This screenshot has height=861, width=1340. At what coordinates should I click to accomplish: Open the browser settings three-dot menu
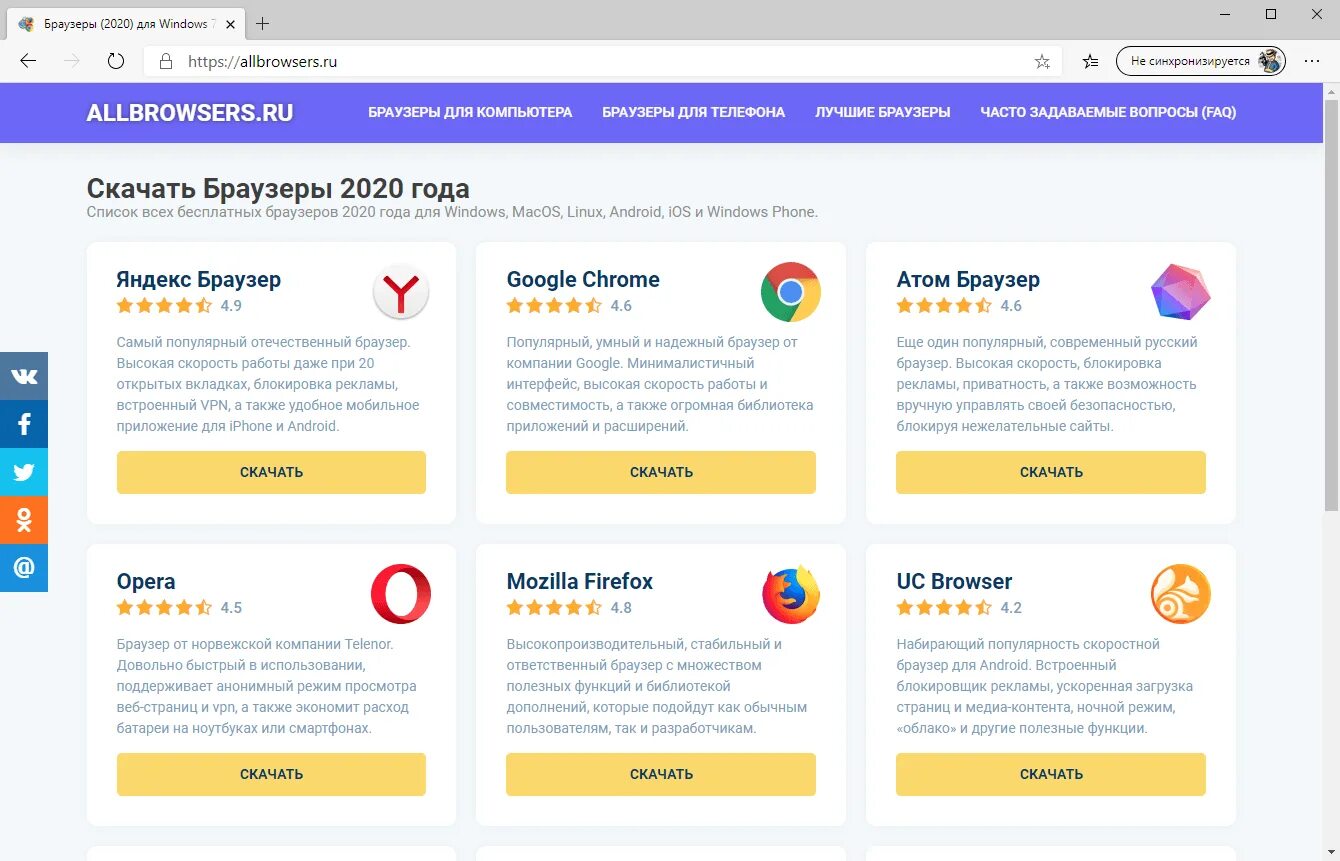(1313, 61)
